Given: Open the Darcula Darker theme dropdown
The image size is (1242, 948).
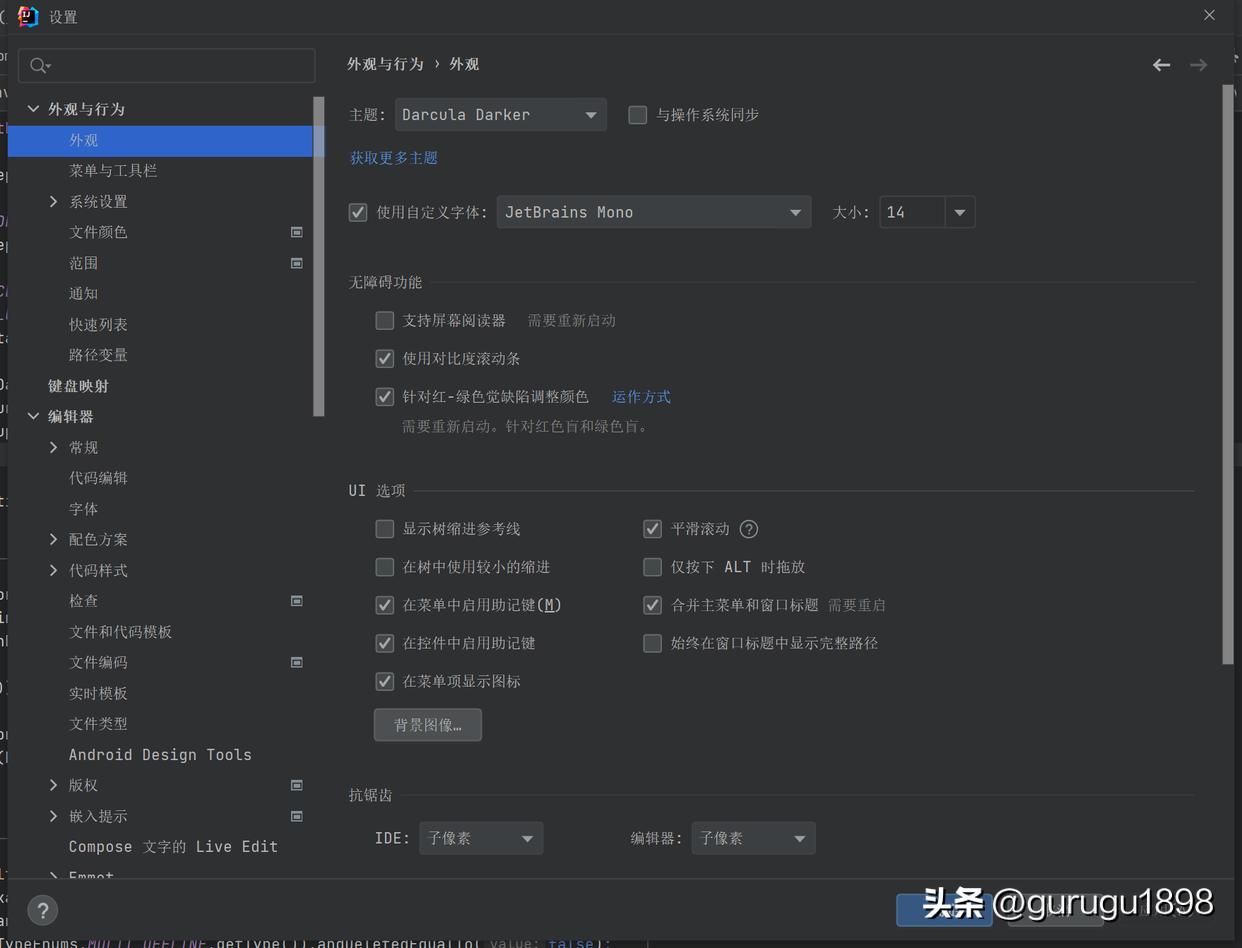Looking at the screenshot, I should [500, 114].
